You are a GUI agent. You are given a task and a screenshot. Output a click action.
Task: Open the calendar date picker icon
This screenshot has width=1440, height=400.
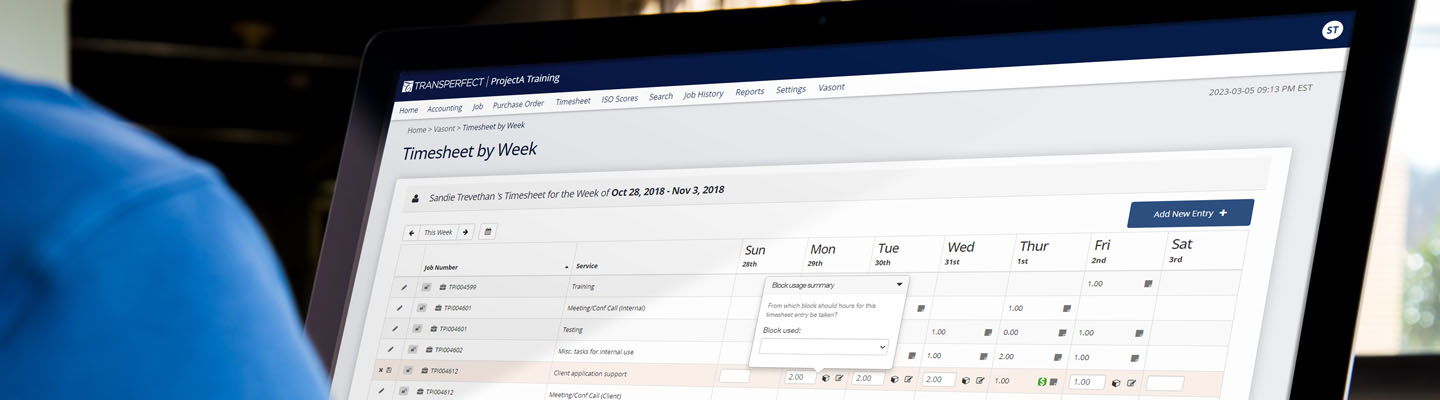(x=487, y=231)
